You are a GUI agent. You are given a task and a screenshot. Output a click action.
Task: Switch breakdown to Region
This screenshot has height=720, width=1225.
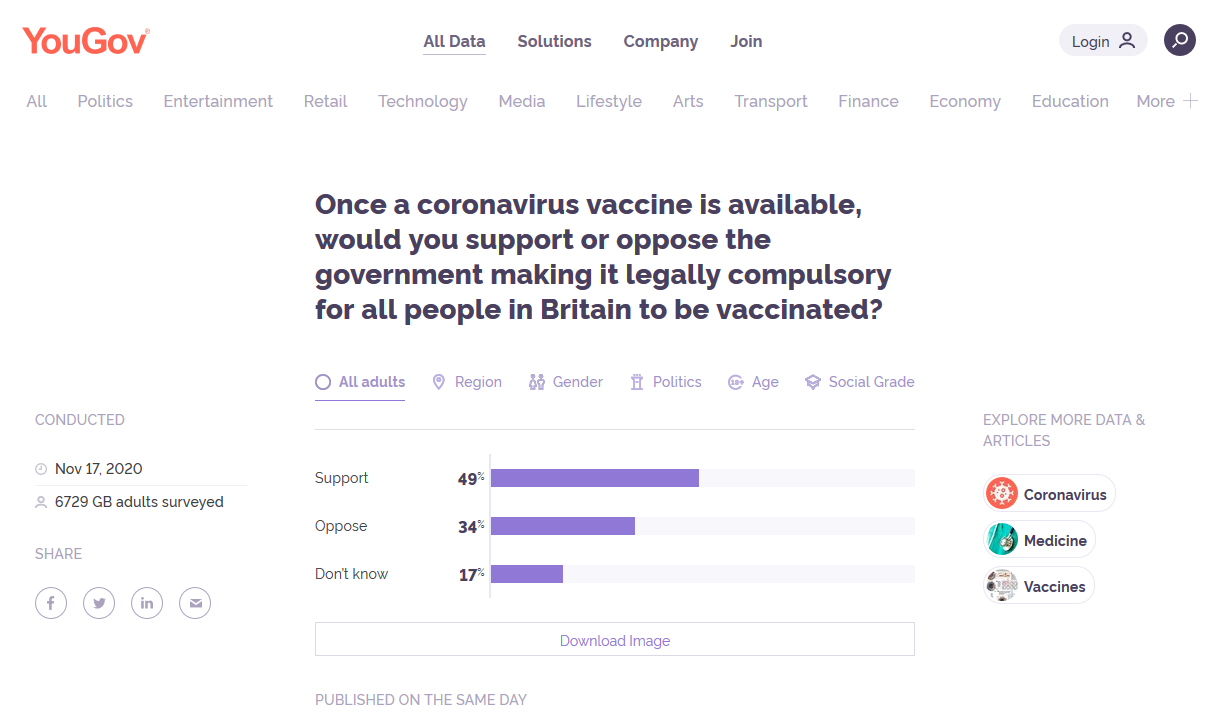pyautogui.click(x=467, y=382)
